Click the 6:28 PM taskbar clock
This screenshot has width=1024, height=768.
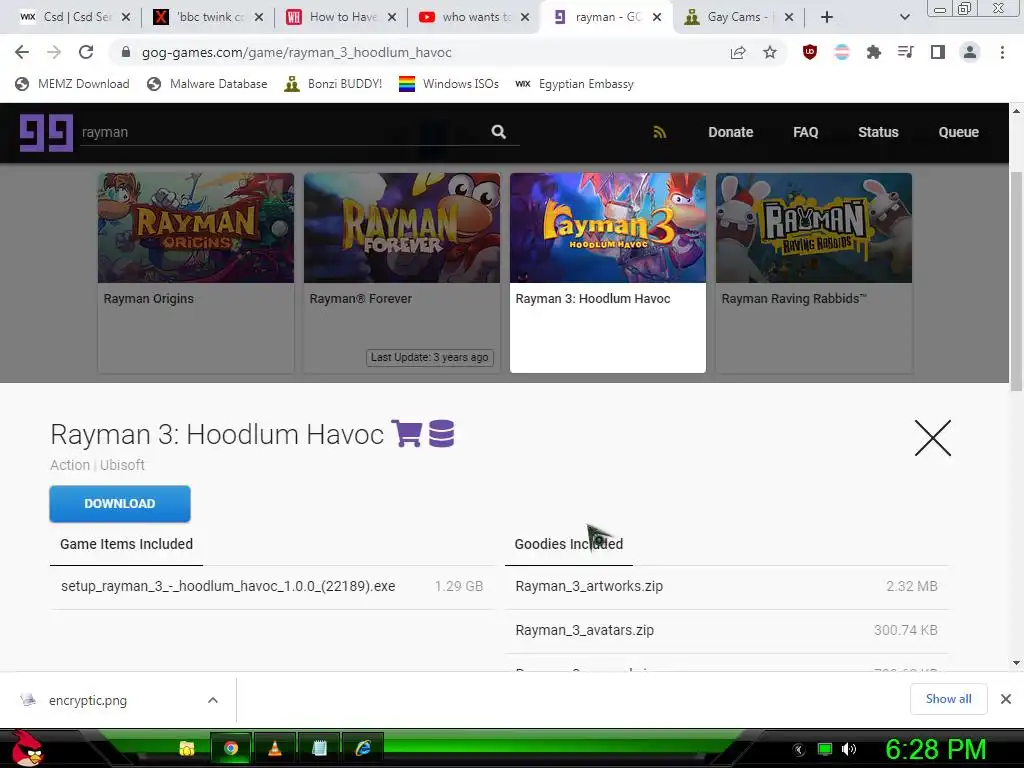(x=935, y=749)
